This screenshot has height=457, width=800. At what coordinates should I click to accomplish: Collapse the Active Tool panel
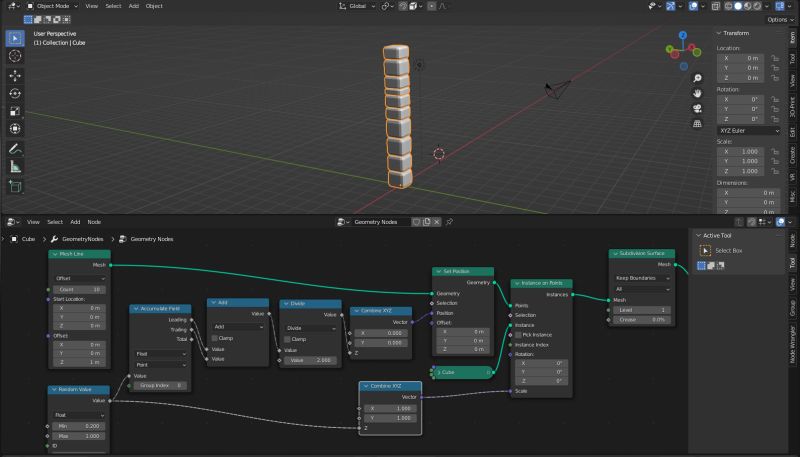698,236
